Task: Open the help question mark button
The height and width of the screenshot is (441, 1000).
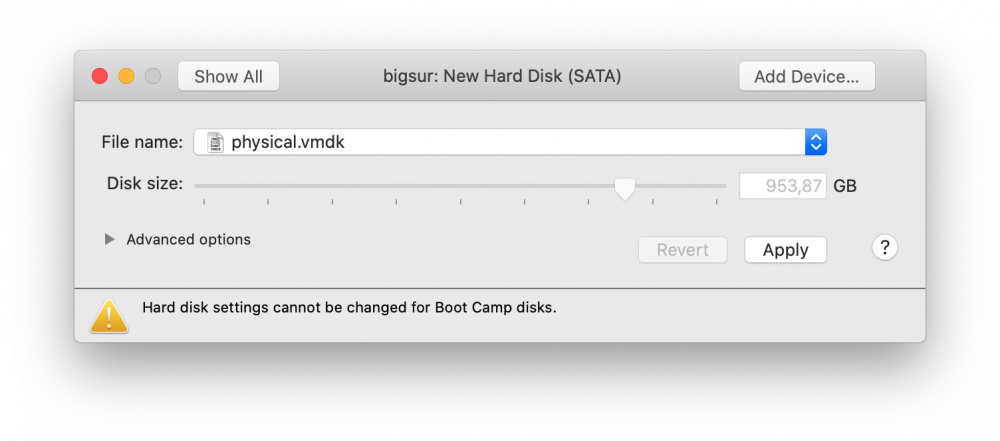Action: [884, 248]
